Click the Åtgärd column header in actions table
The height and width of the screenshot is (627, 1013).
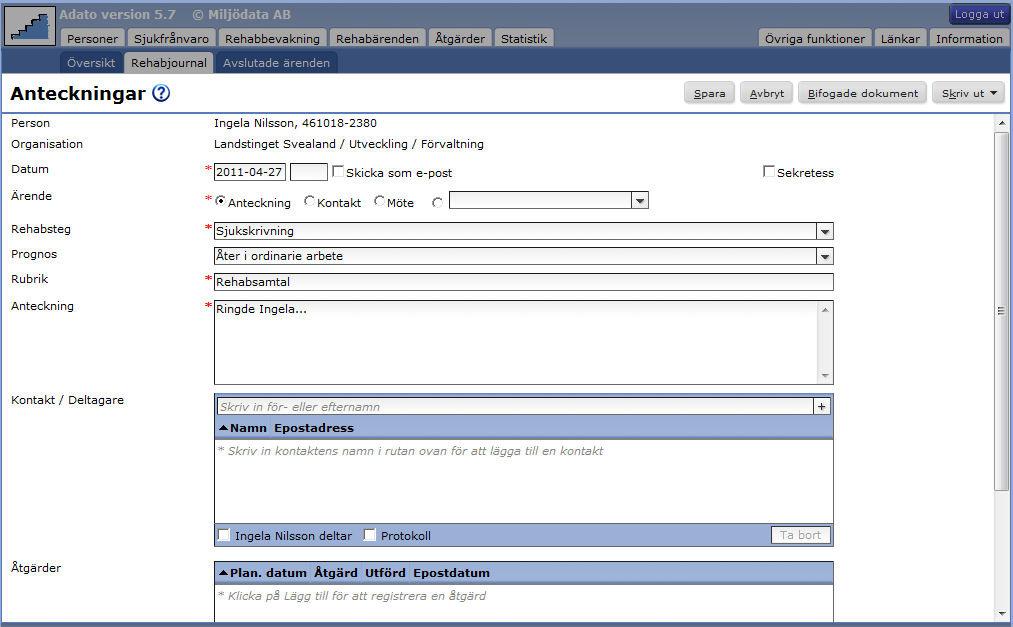click(336, 573)
